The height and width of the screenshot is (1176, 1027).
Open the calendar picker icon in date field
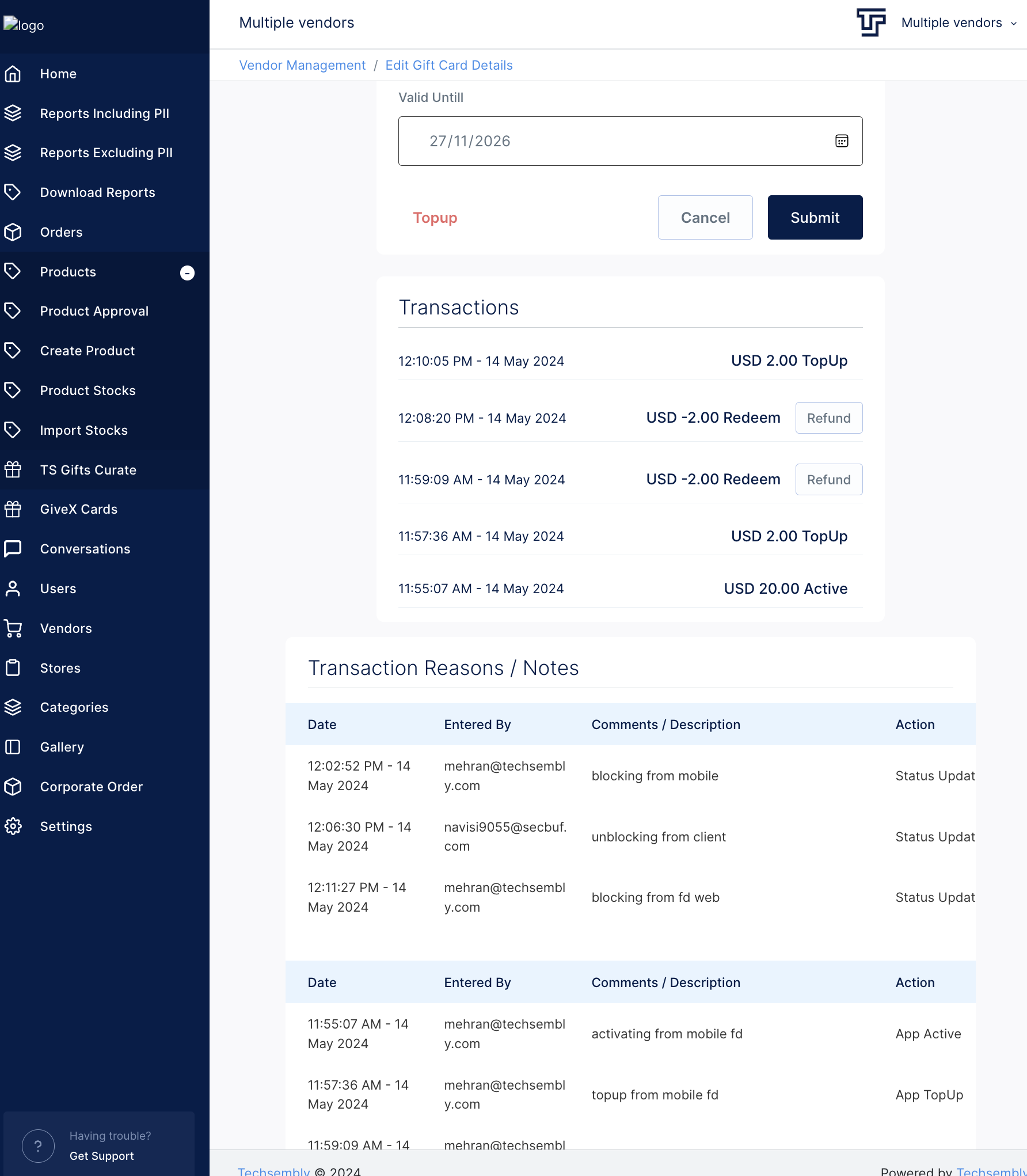(842, 141)
